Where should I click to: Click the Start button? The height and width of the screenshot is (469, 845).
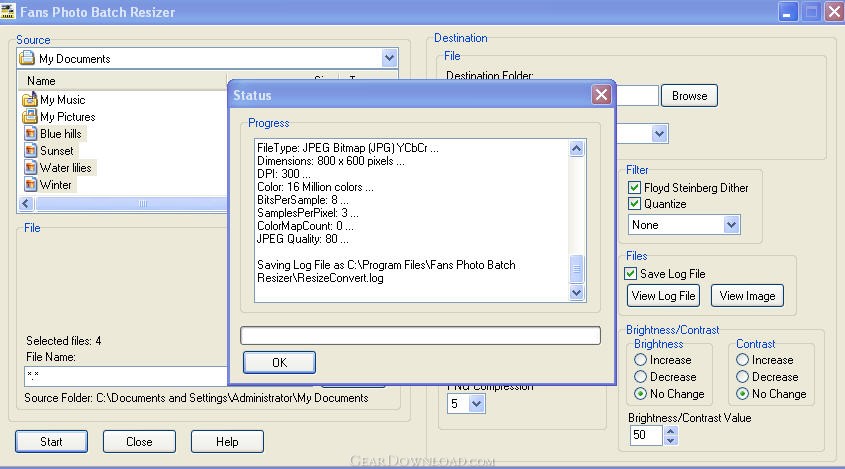[x=51, y=442]
